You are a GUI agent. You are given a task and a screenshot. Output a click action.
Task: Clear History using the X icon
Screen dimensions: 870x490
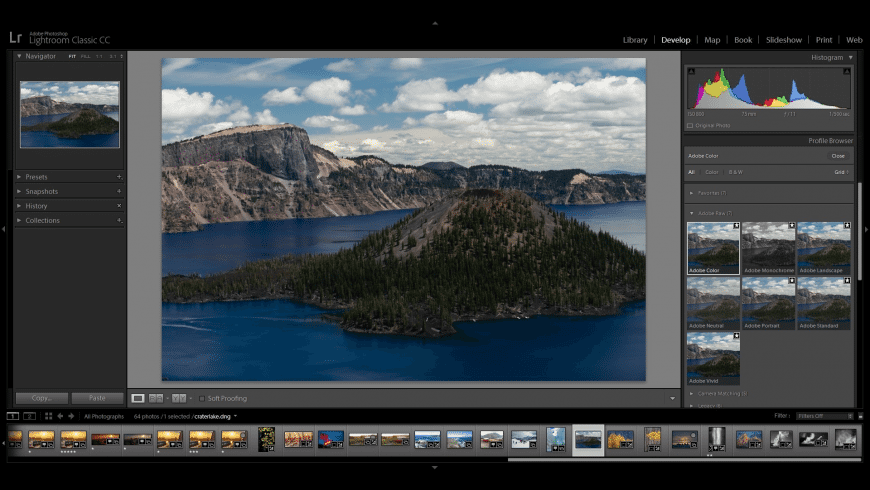point(119,206)
